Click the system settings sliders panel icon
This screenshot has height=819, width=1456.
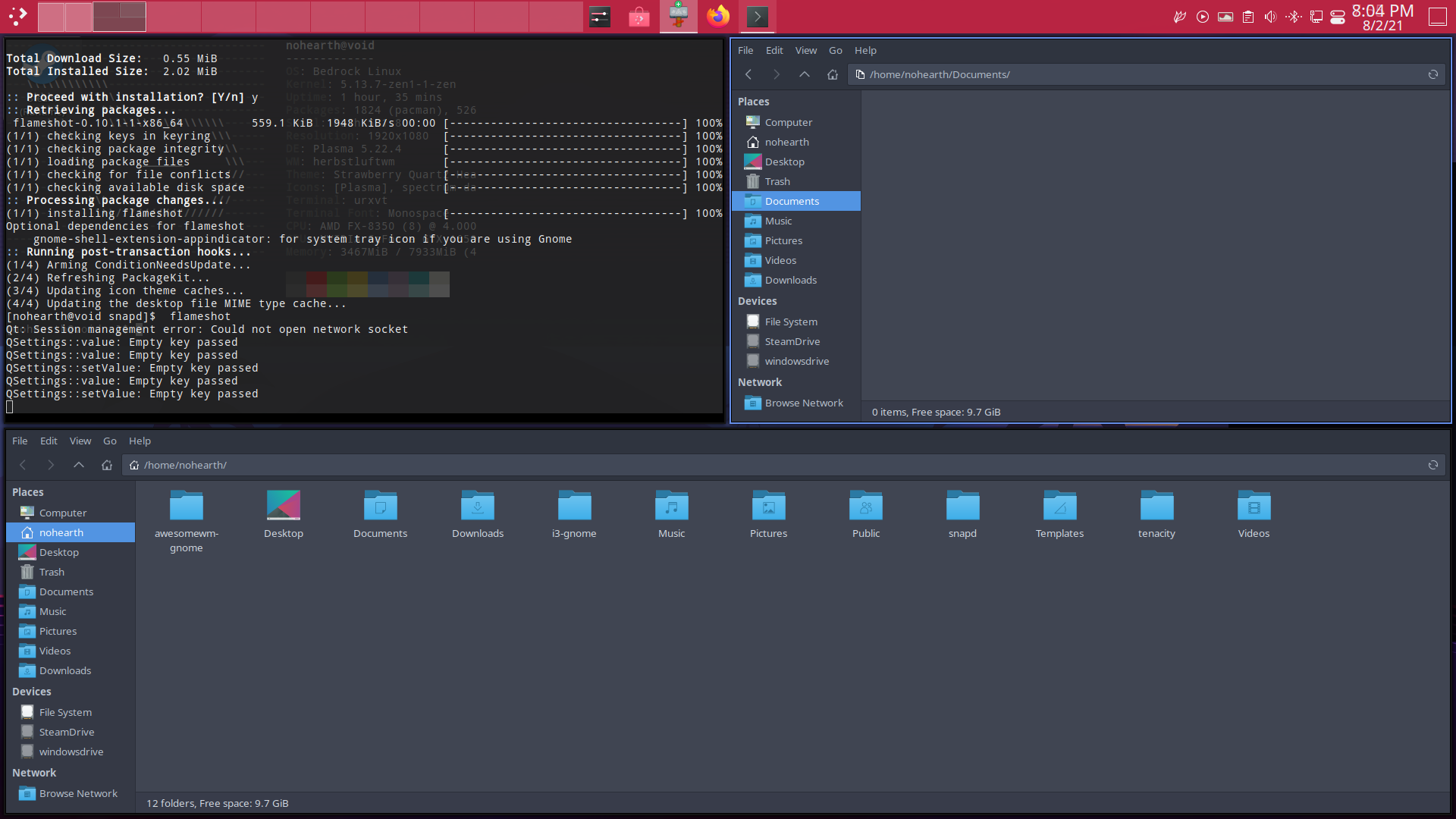pyautogui.click(x=600, y=16)
